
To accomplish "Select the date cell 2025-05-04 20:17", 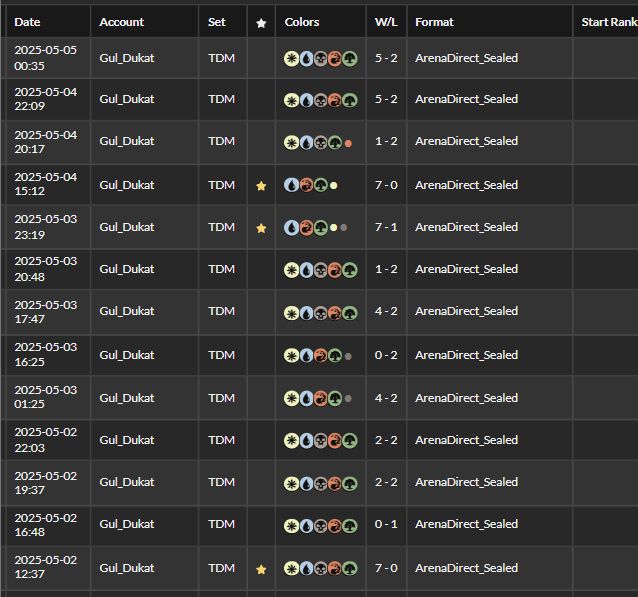I will [46, 142].
